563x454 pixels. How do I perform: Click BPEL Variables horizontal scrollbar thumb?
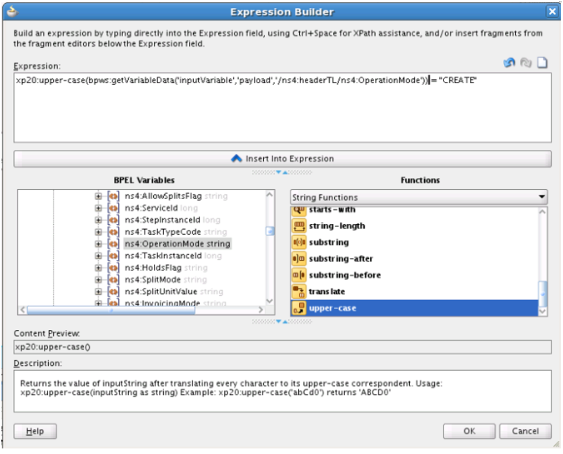click(111, 310)
